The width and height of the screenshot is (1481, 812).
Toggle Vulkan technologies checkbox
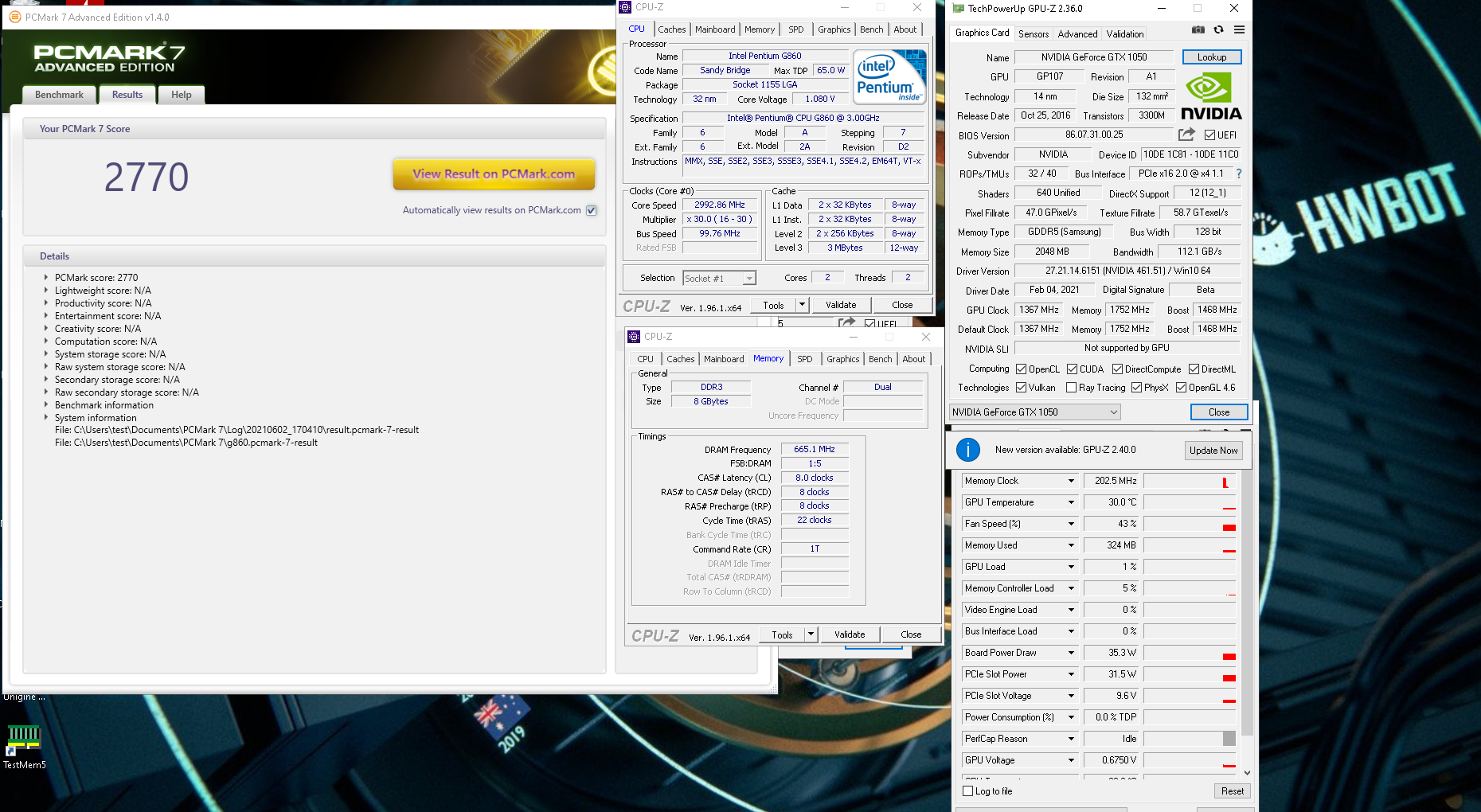(x=1021, y=388)
